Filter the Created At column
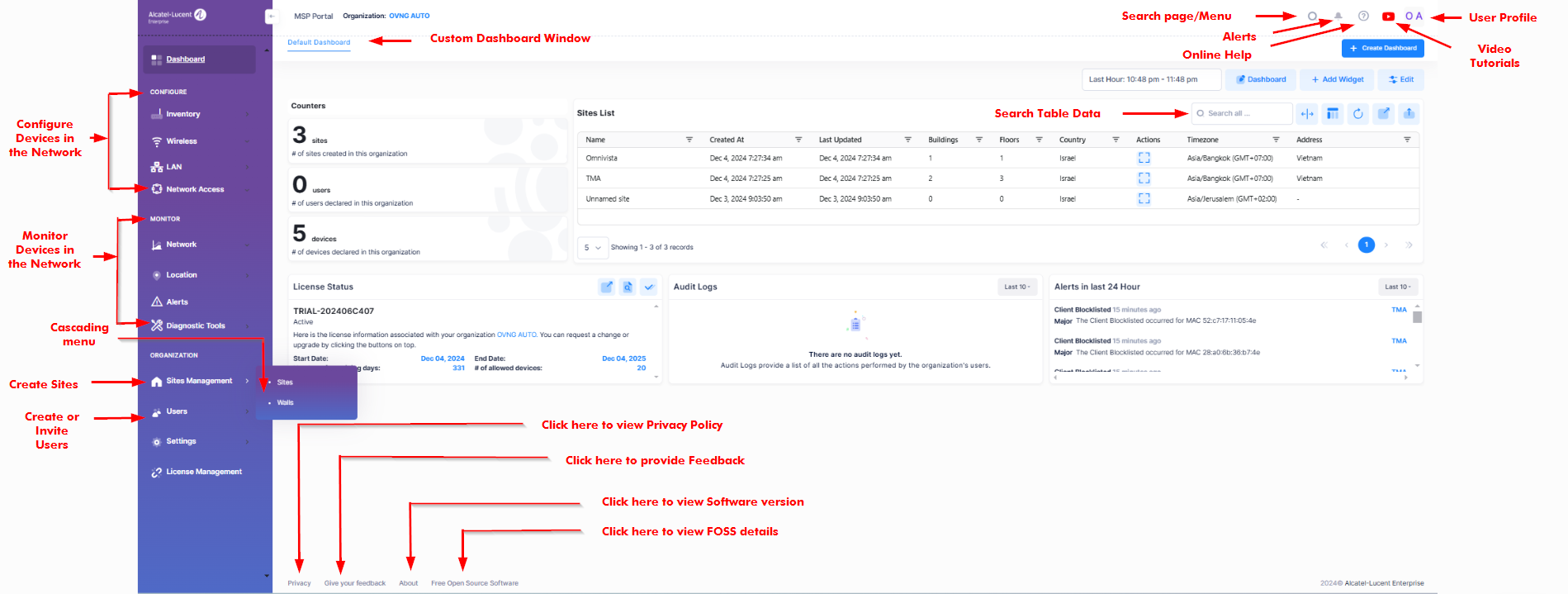The height and width of the screenshot is (594, 1568). (798, 140)
